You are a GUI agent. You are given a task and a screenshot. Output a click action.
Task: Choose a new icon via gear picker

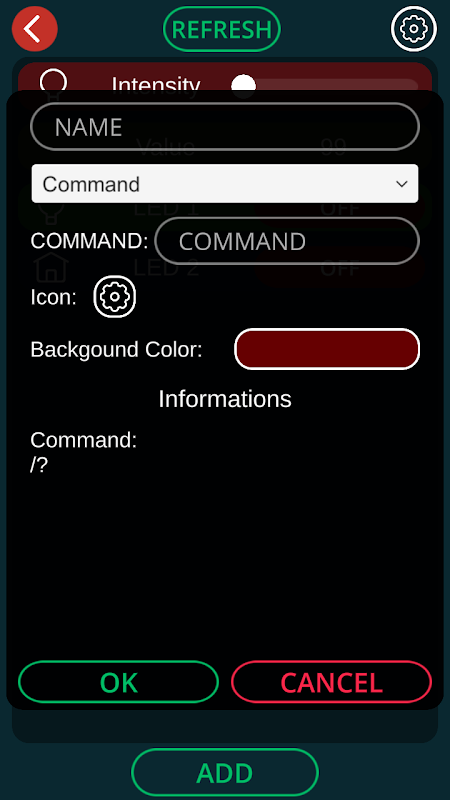(115, 296)
